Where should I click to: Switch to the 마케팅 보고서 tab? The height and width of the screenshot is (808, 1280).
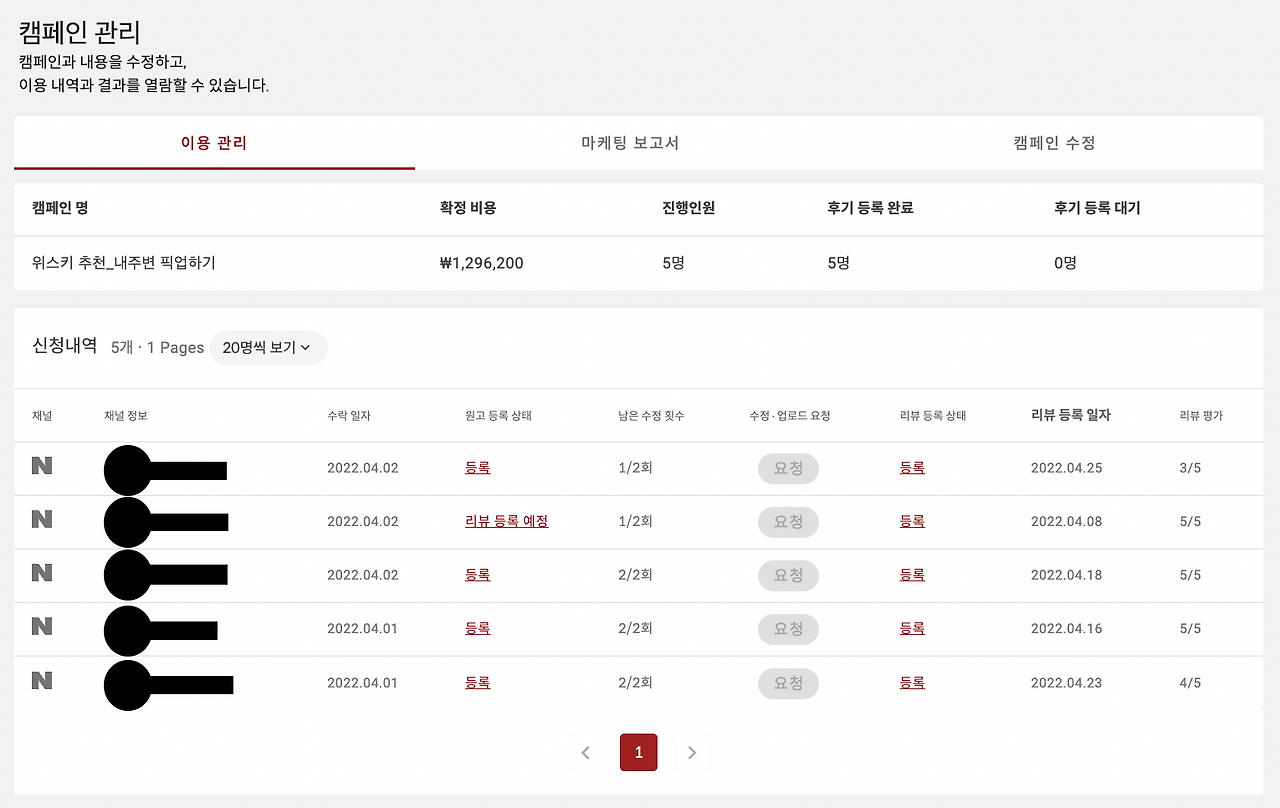[x=627, y=143]
